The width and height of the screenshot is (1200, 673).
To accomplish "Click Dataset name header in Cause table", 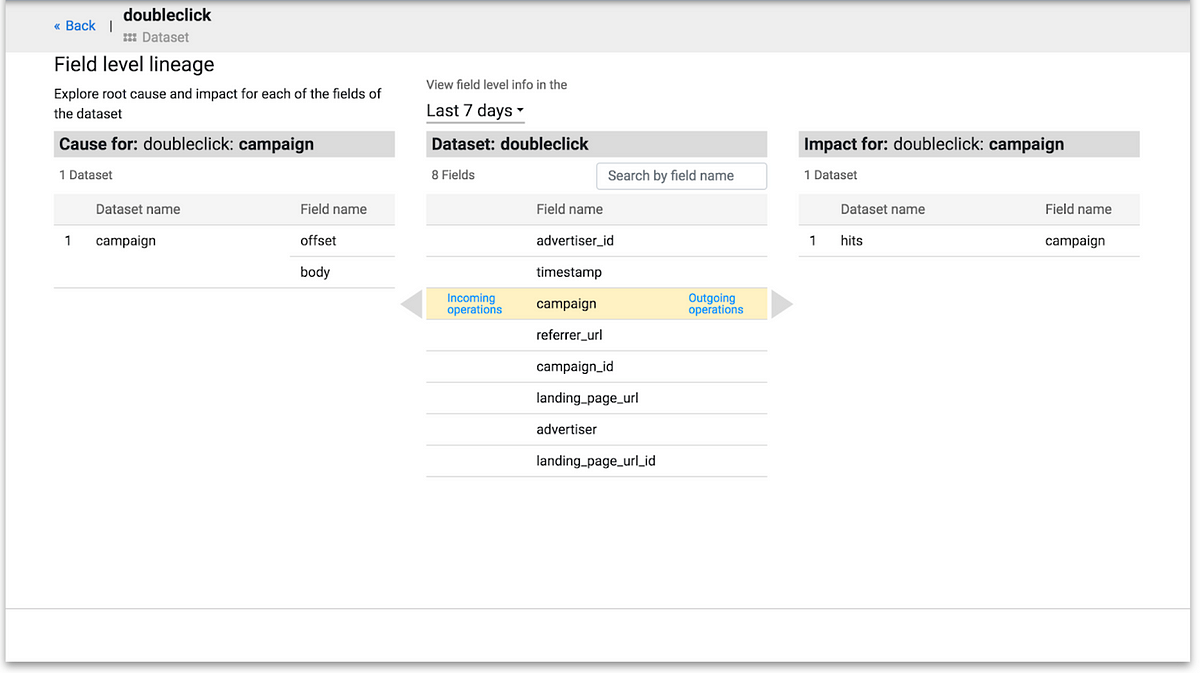I will coord(138,209).
